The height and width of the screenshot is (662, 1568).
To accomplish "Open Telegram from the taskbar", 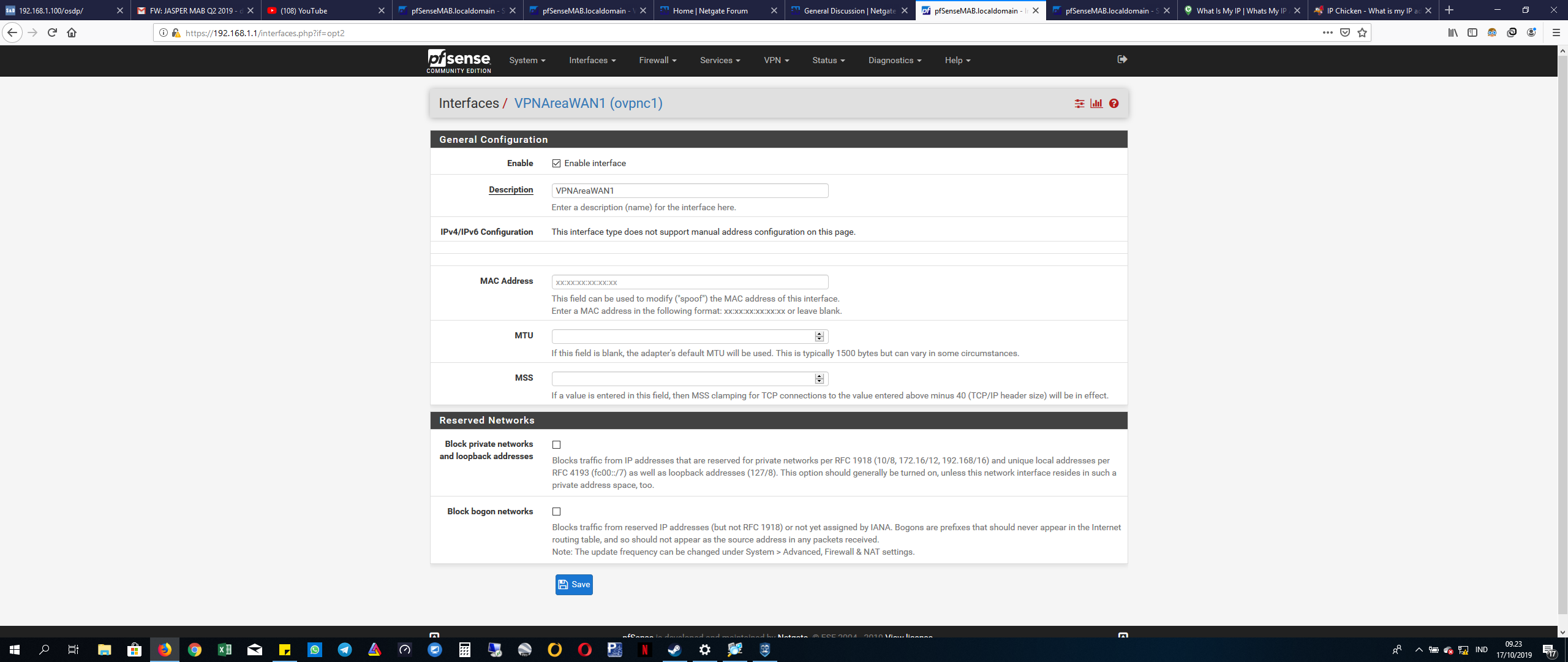I will click(x=345, y=650).
